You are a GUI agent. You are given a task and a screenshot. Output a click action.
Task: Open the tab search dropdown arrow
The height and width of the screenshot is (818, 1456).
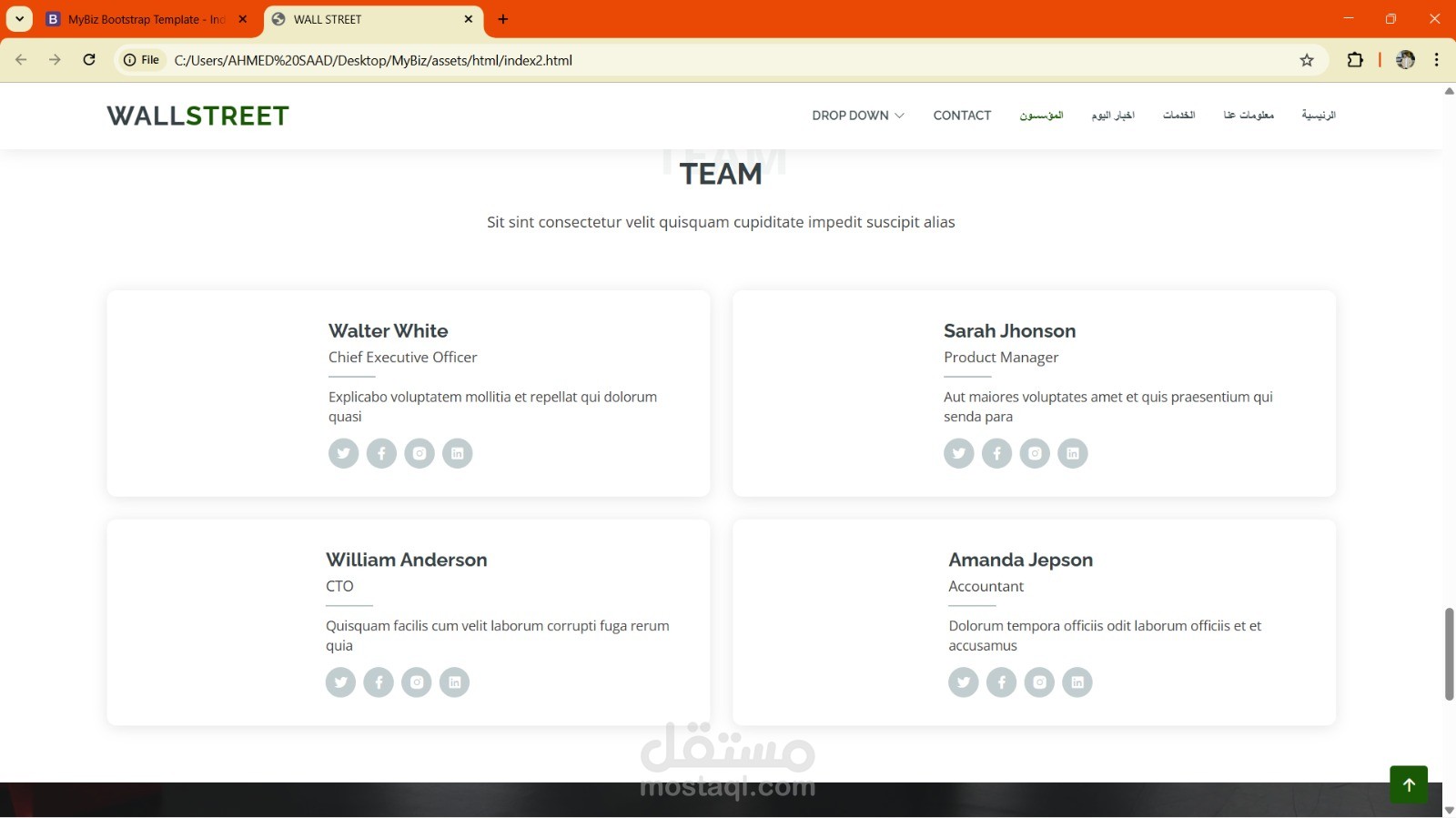(x=19, y=19)
